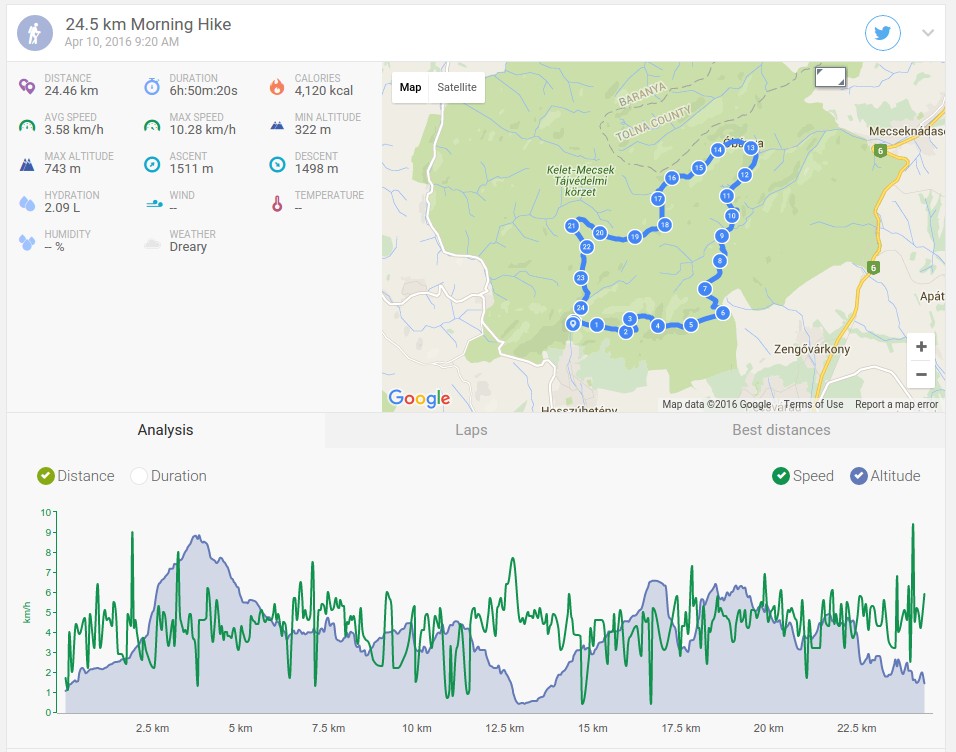The height and width of the screenshot is (752, 956).
Task: Enable the Duration axis option
Action: [x=169, y=476]
